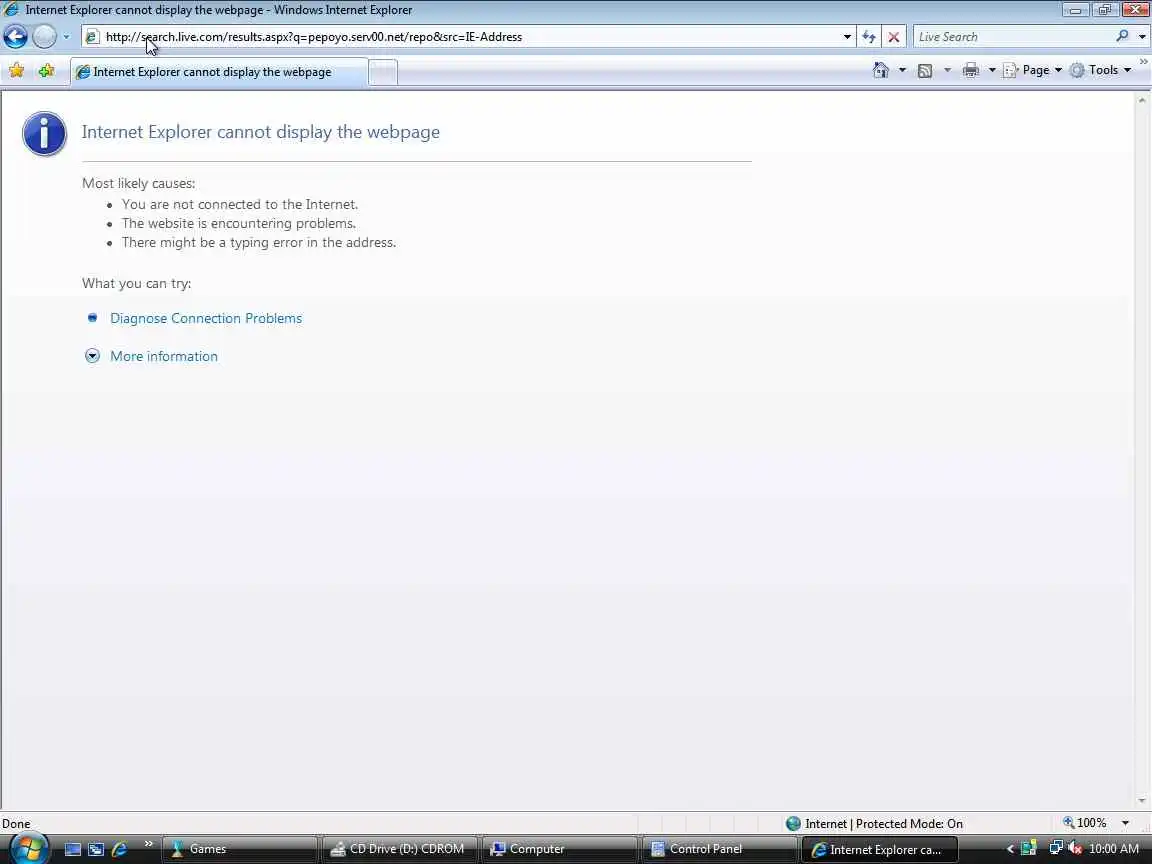Go back with the Back arrow button

pos(15,36)
